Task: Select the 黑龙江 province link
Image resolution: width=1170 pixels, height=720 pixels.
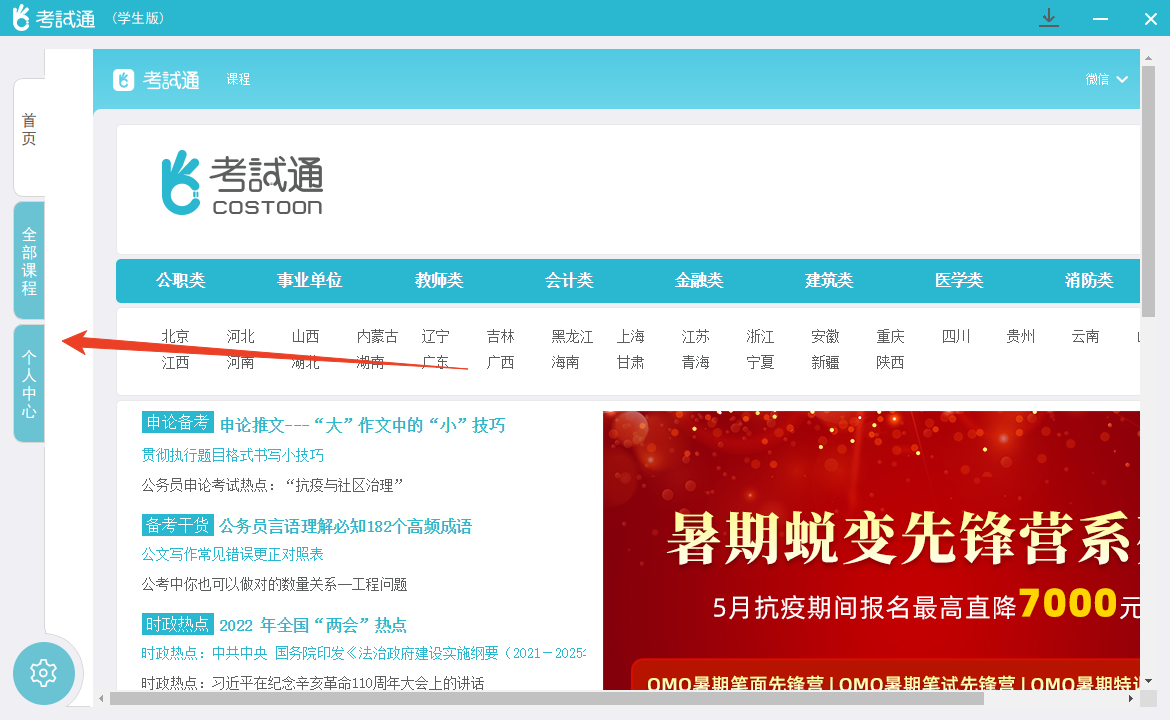Action: click(570, 336)
